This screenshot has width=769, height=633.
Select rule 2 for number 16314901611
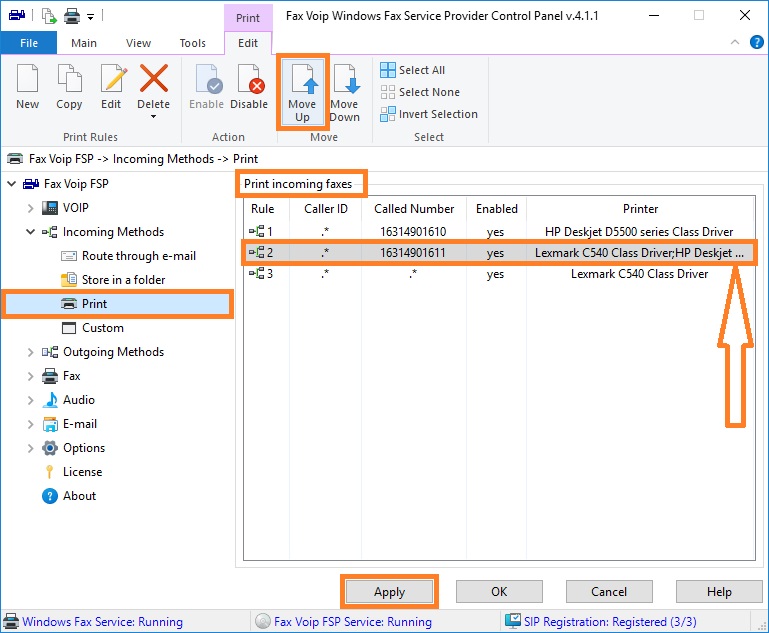(x=499, y=253)
